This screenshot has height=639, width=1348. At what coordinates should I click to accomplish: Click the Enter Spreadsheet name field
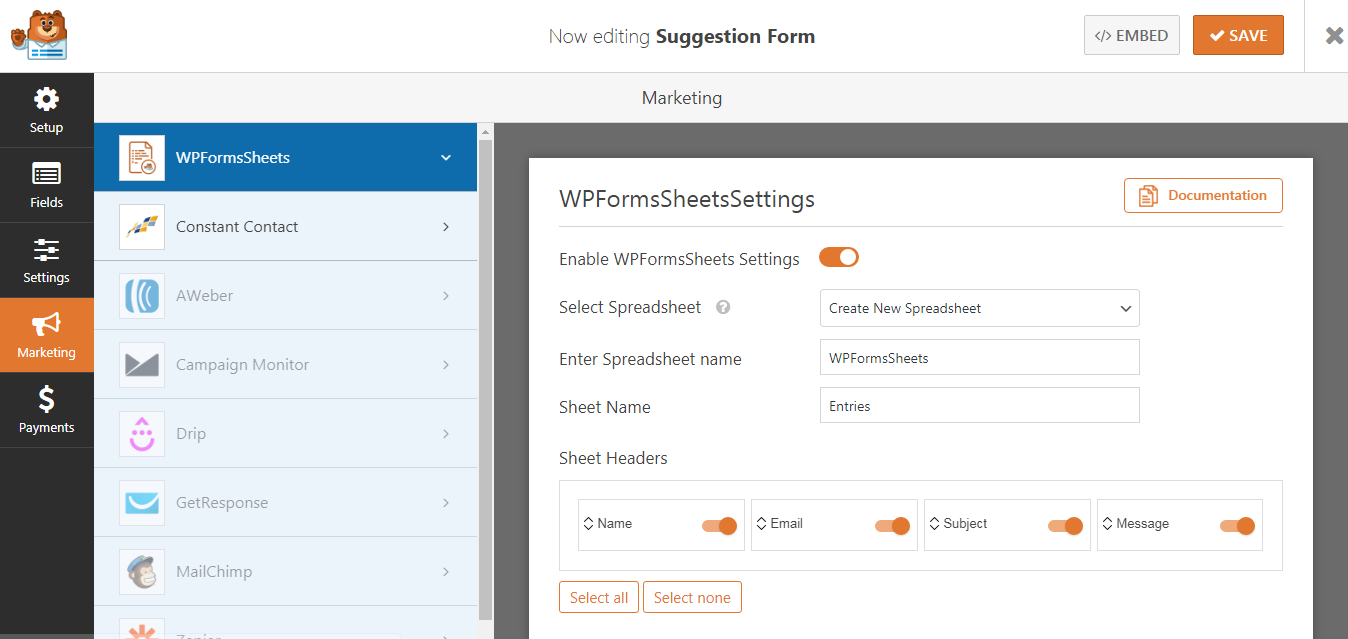[x=979, y=358]
